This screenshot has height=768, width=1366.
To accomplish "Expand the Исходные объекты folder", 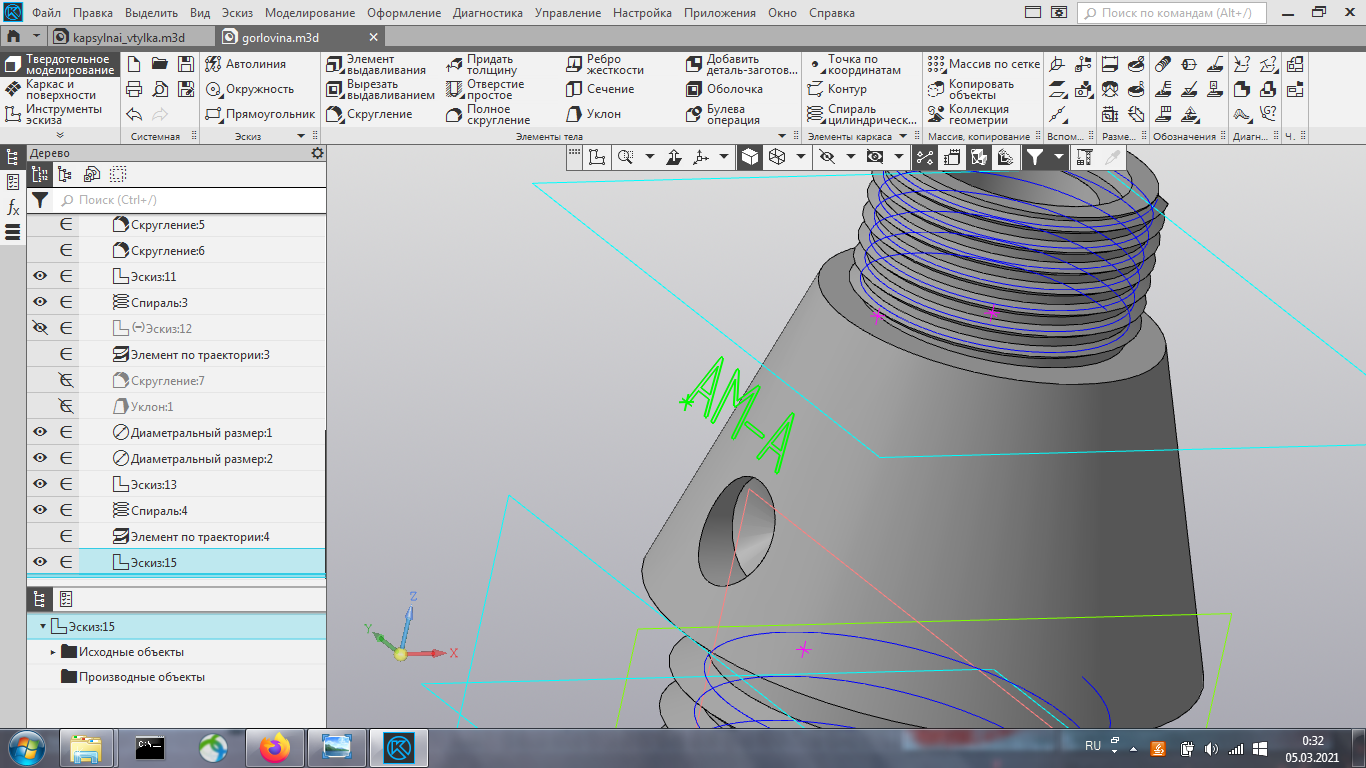I will point(53,652).
